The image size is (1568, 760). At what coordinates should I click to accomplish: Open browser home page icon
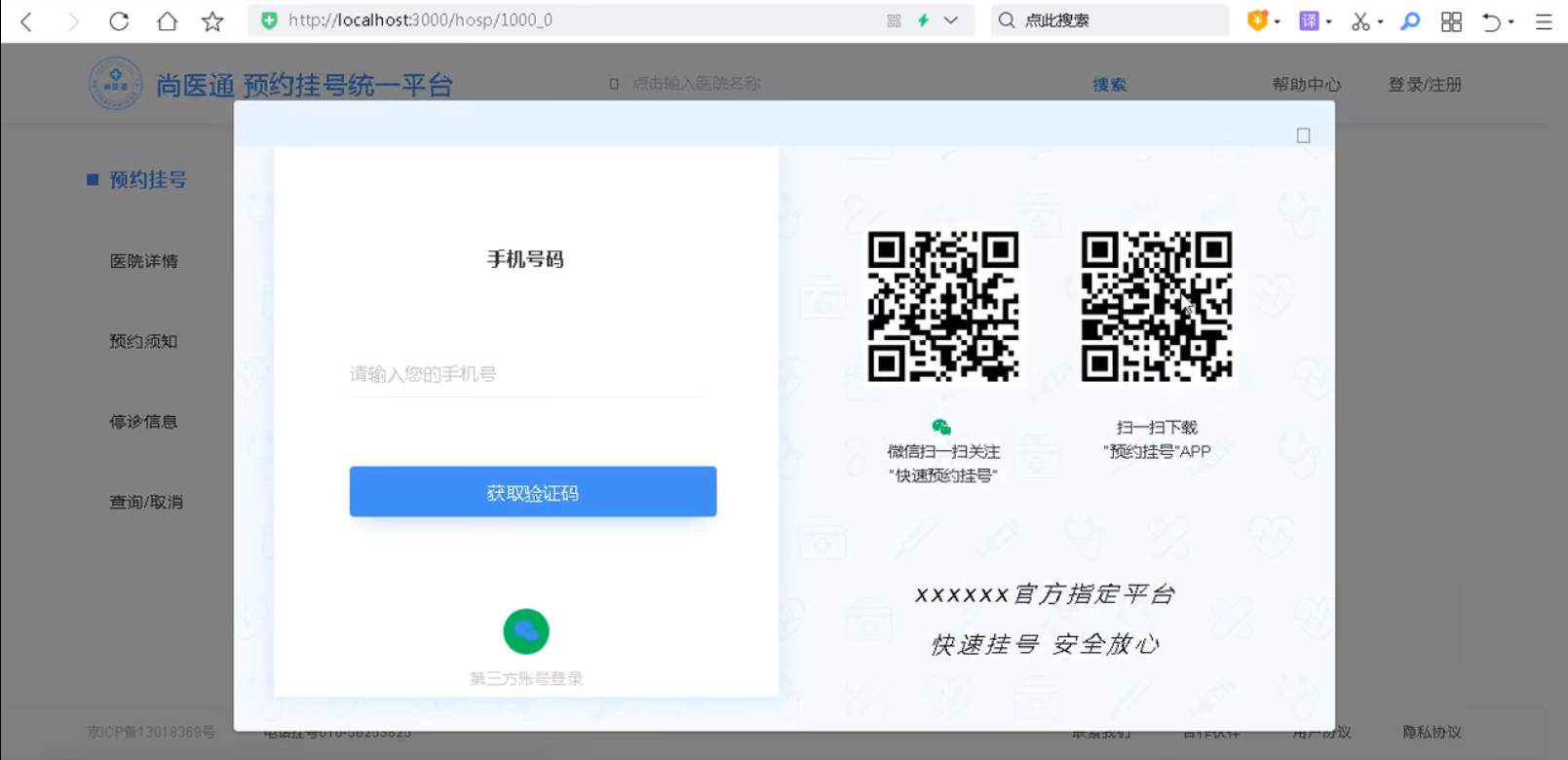click(167, 20)
